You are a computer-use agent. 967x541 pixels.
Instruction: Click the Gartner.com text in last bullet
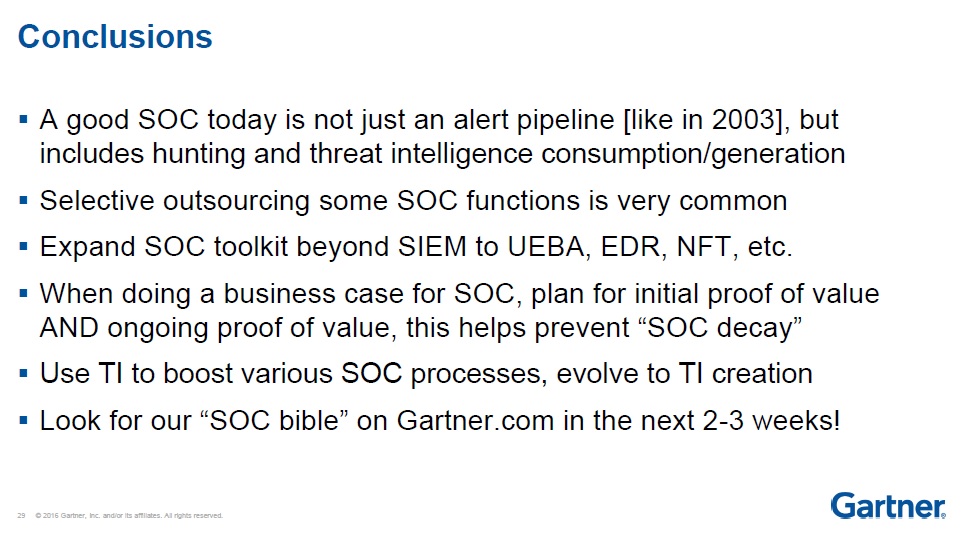pos(475,421)
